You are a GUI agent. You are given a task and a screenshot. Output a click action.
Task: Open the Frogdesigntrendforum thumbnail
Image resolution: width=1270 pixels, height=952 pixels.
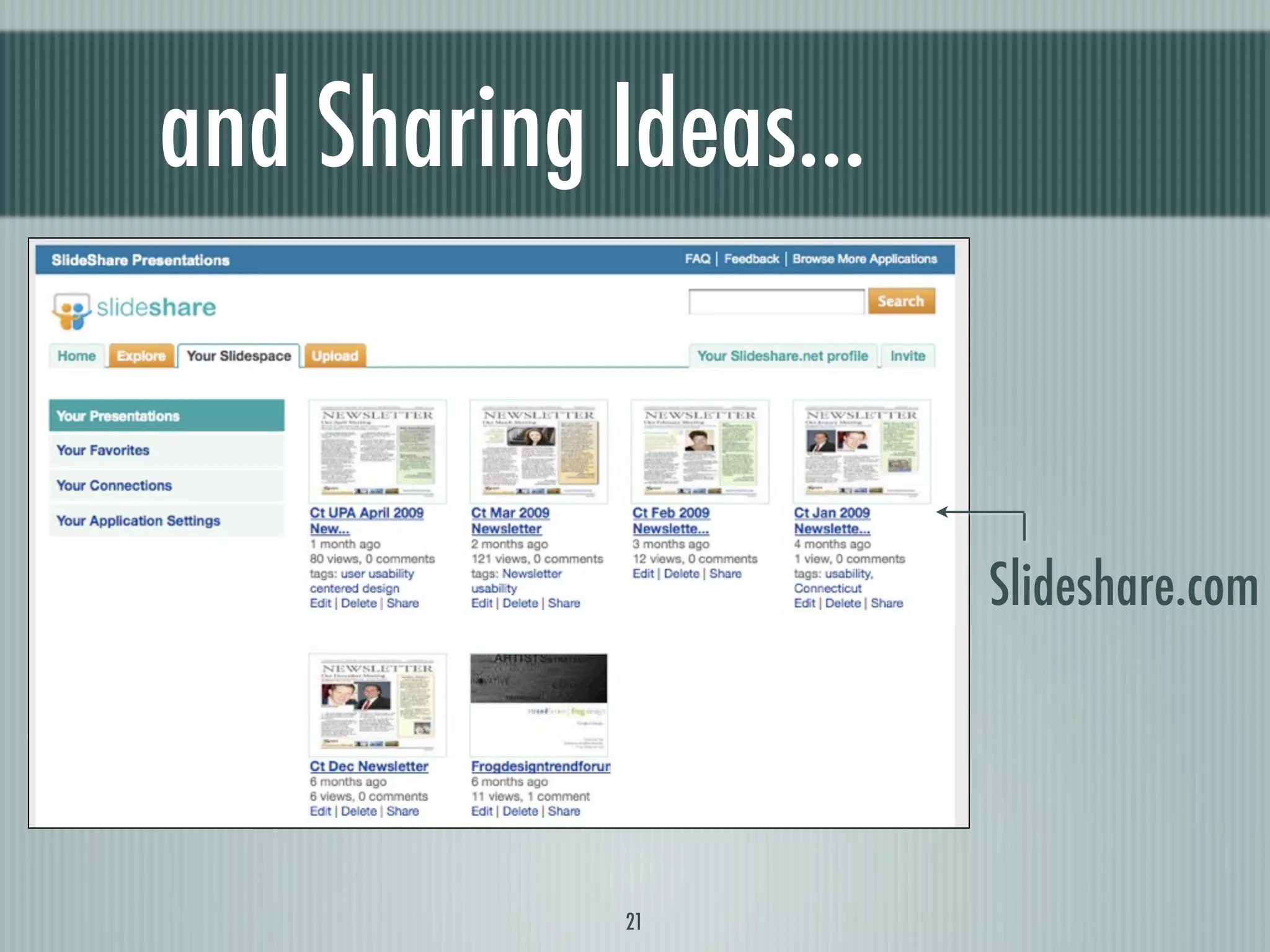point(539,705)
